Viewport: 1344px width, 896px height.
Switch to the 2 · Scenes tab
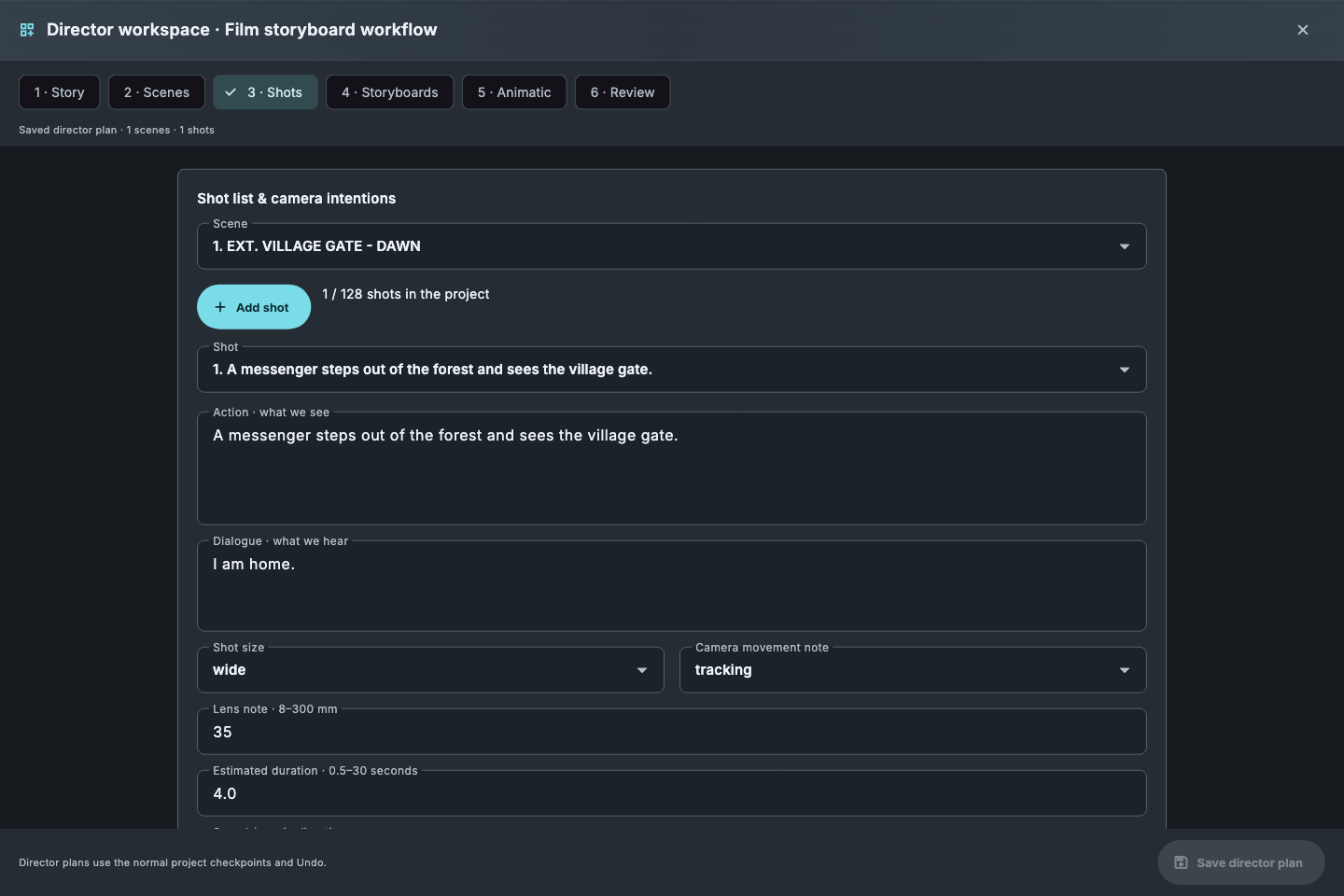(157, 92)
